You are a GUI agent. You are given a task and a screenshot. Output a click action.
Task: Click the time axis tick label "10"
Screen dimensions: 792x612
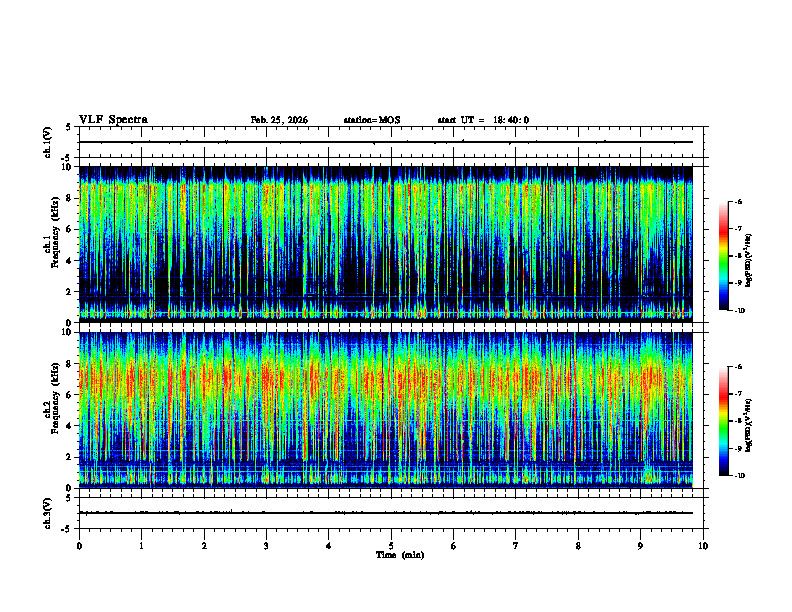(703, 546)
